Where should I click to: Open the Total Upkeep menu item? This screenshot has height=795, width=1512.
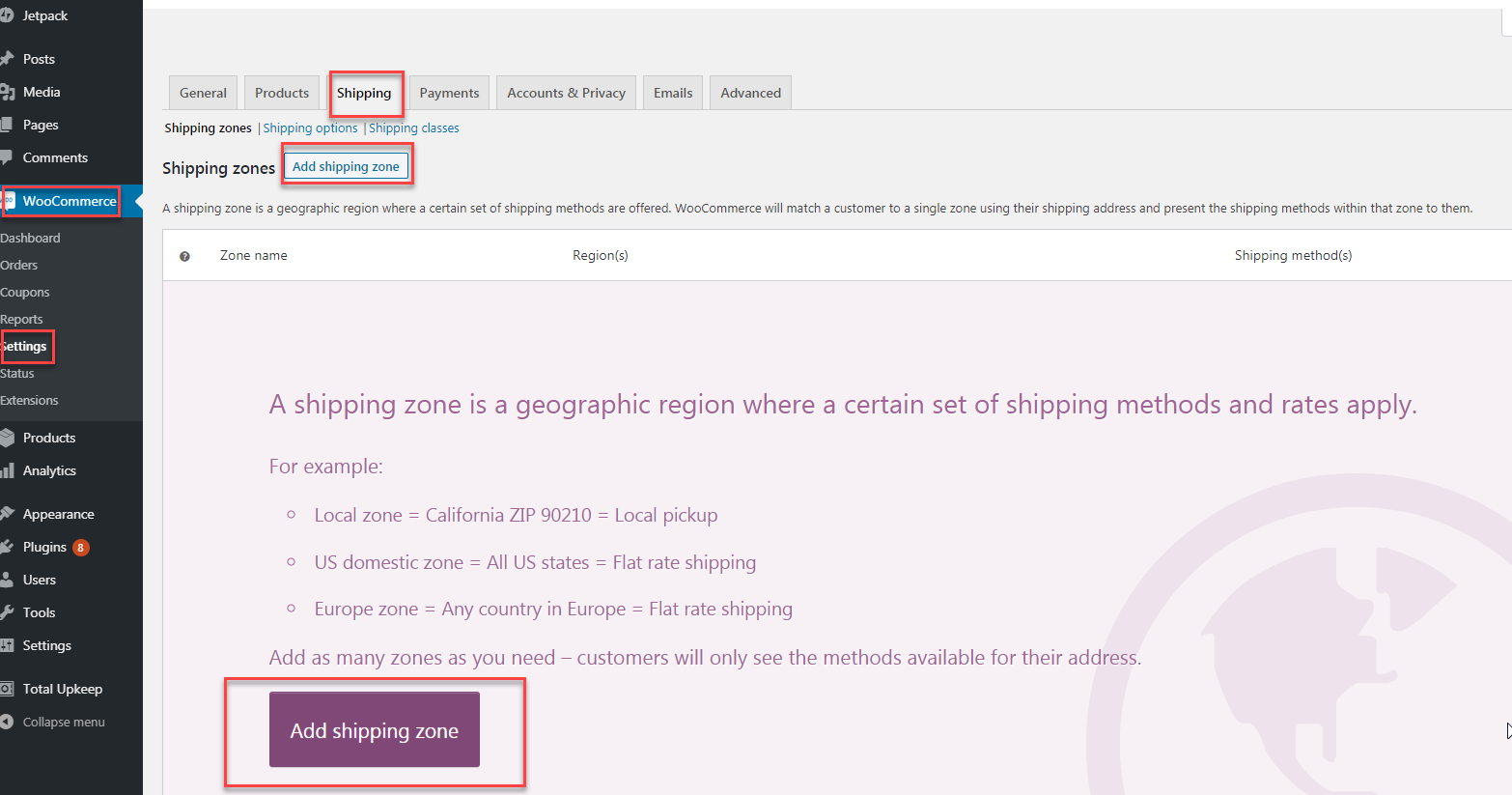(62, 689)
